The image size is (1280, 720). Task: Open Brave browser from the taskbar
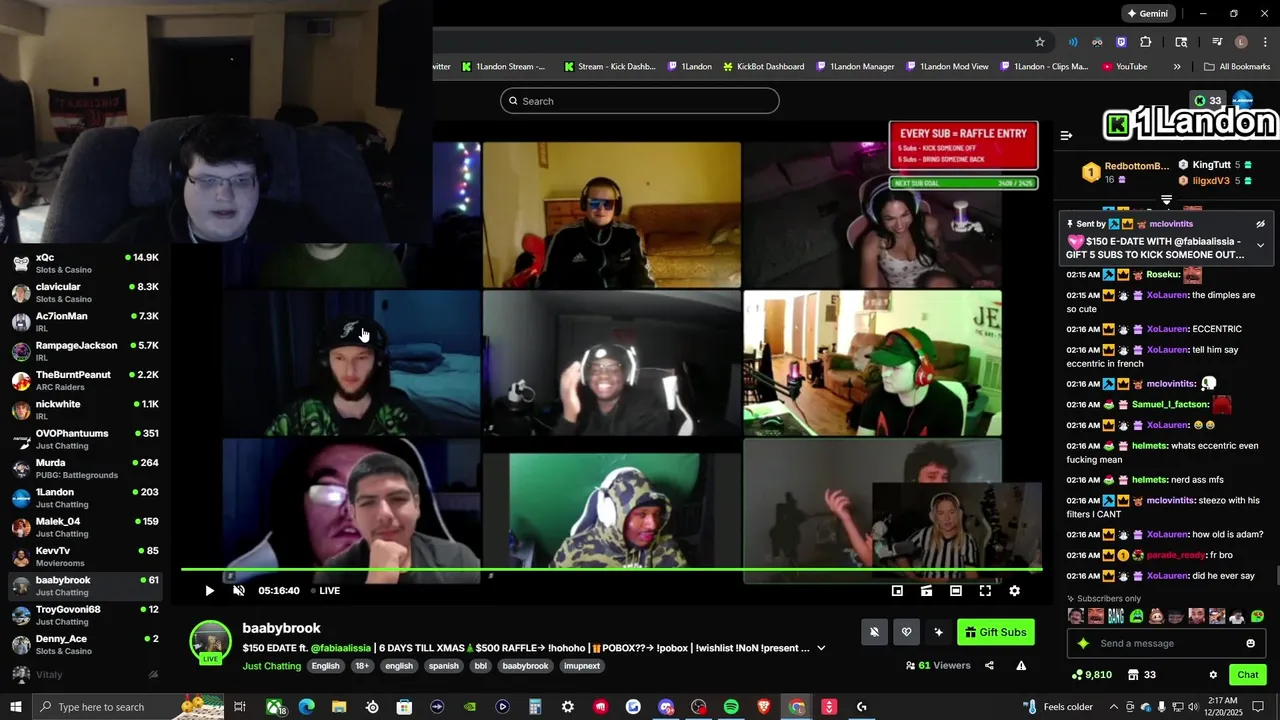(x=764, y=707)
